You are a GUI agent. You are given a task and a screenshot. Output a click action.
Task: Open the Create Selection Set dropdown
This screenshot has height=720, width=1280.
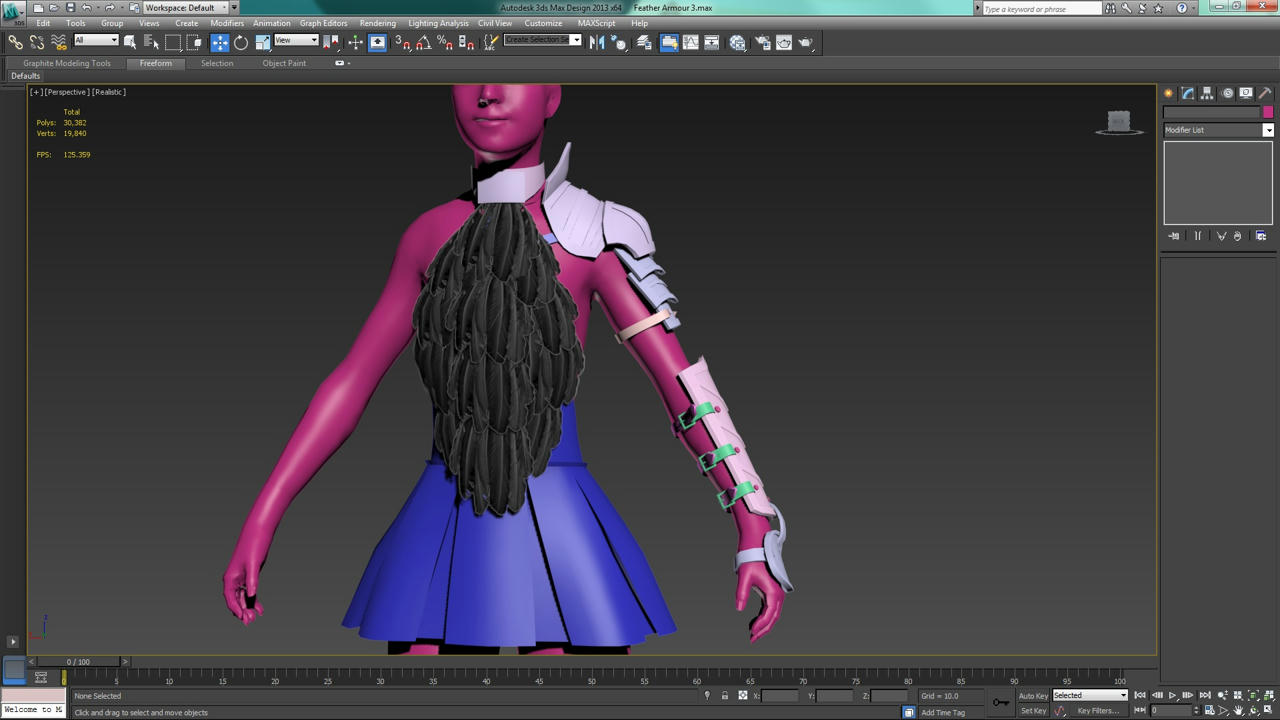pyautogui.click(x=543, y=40)
